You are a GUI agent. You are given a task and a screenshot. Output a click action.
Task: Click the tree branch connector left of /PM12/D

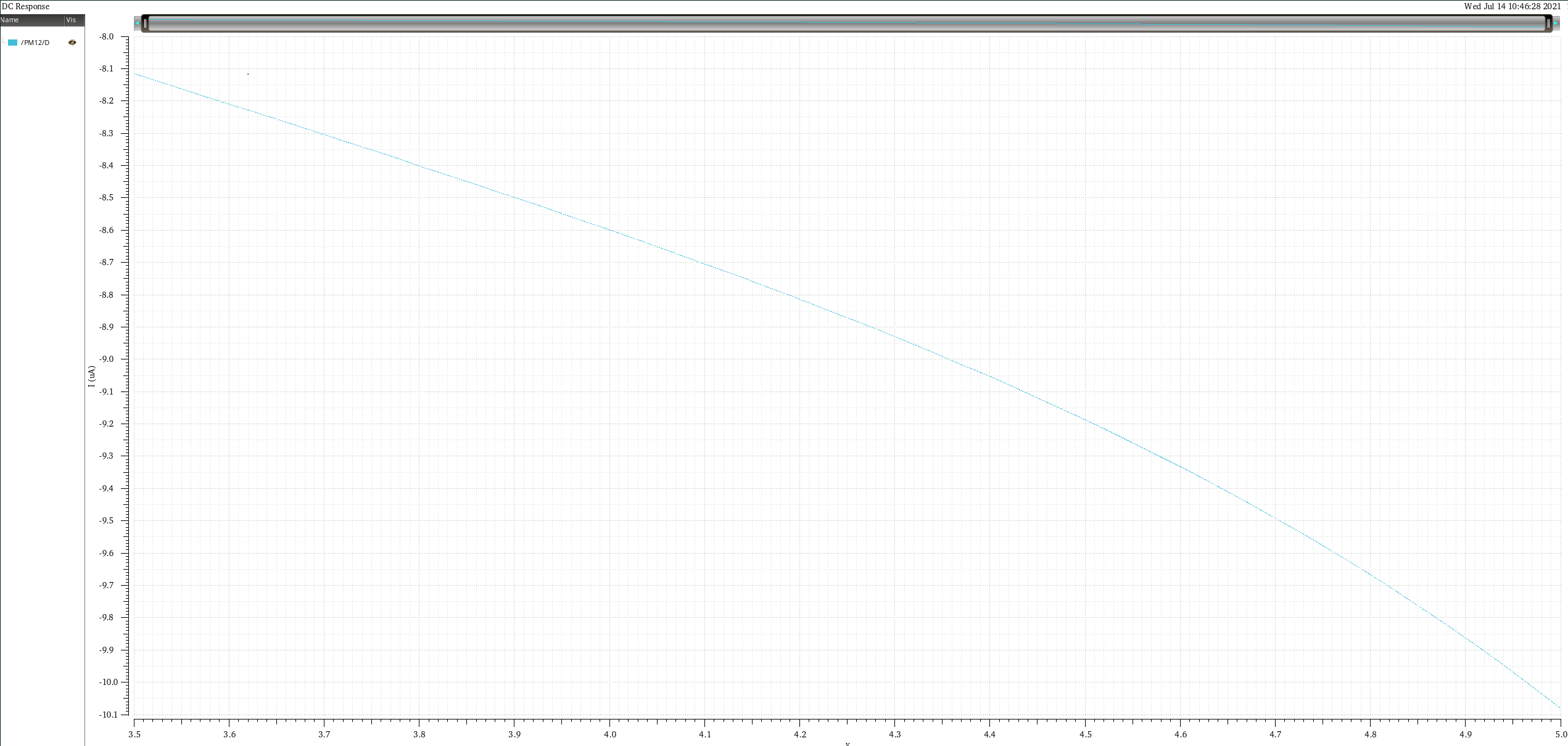pos(4,43)
